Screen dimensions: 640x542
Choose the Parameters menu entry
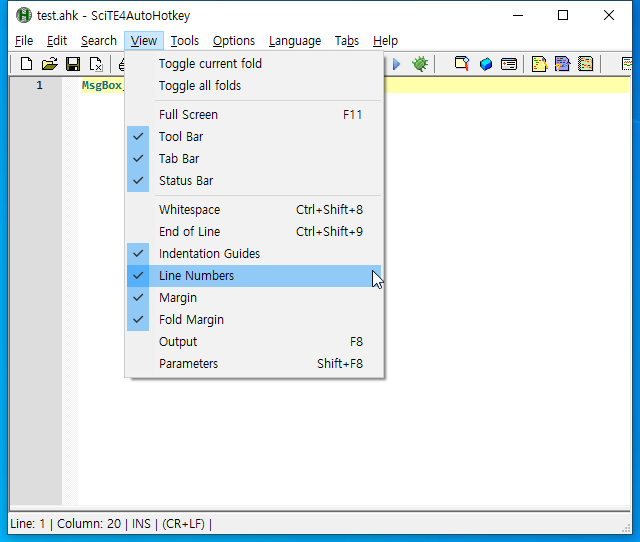click(x=254, y=364)
